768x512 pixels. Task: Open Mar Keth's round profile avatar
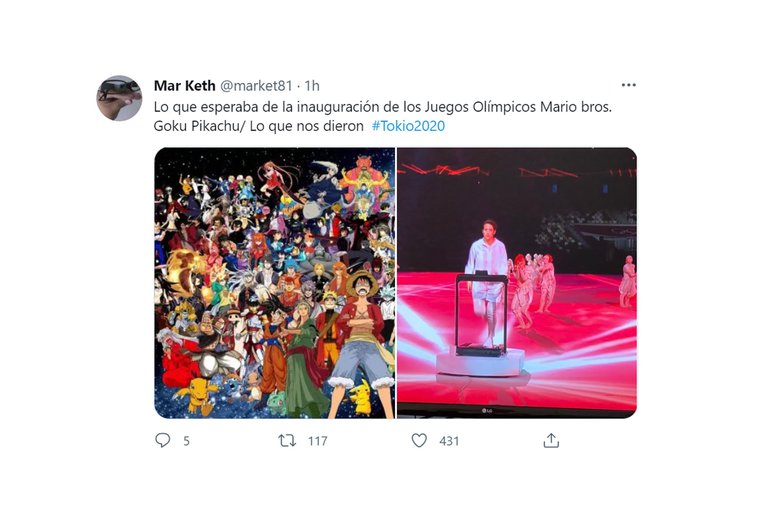[119, 98]
